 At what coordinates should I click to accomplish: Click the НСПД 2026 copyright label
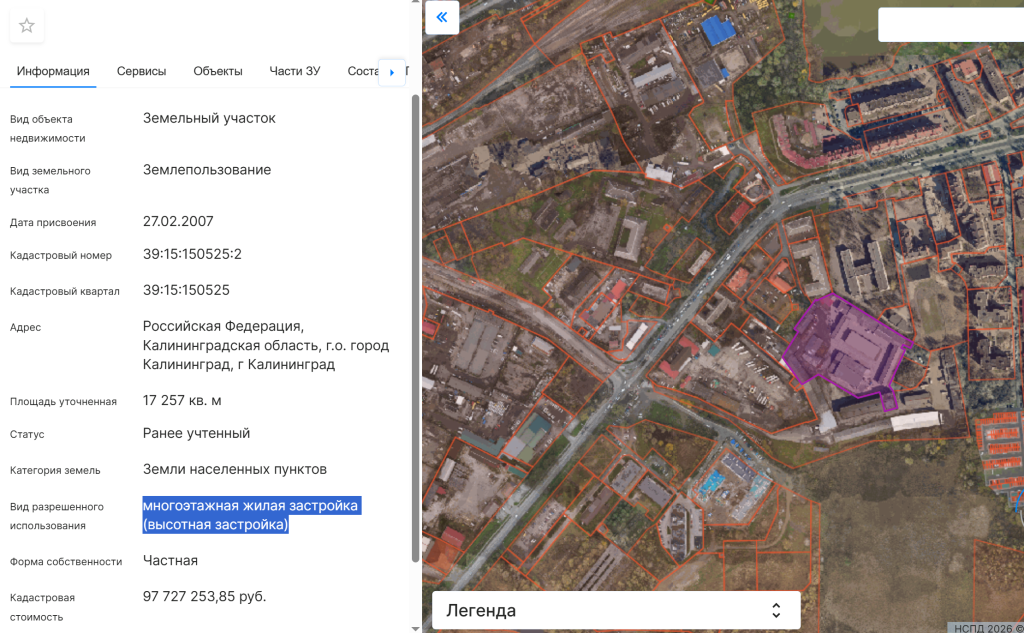984,627
